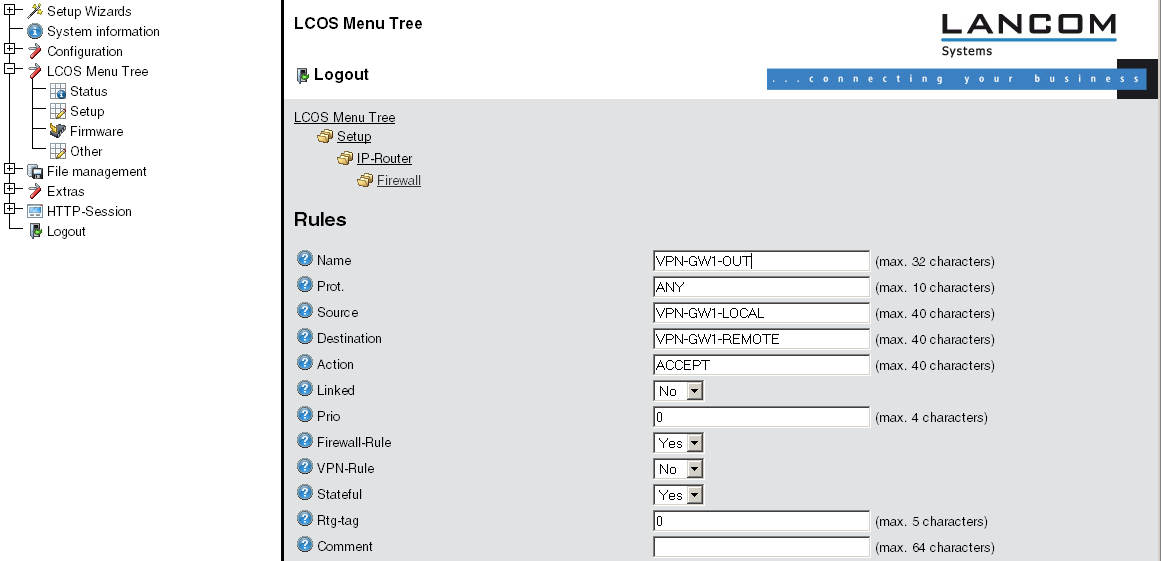1161x561 pixels.
Task: Click the help icon beside Stateful
Action: click(x=305, y=493)
